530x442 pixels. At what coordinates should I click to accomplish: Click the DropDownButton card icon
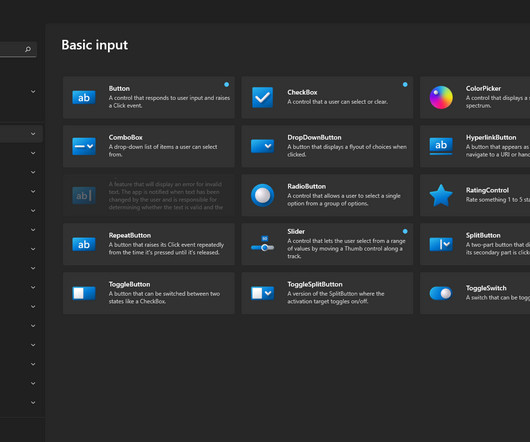(262, 146)
